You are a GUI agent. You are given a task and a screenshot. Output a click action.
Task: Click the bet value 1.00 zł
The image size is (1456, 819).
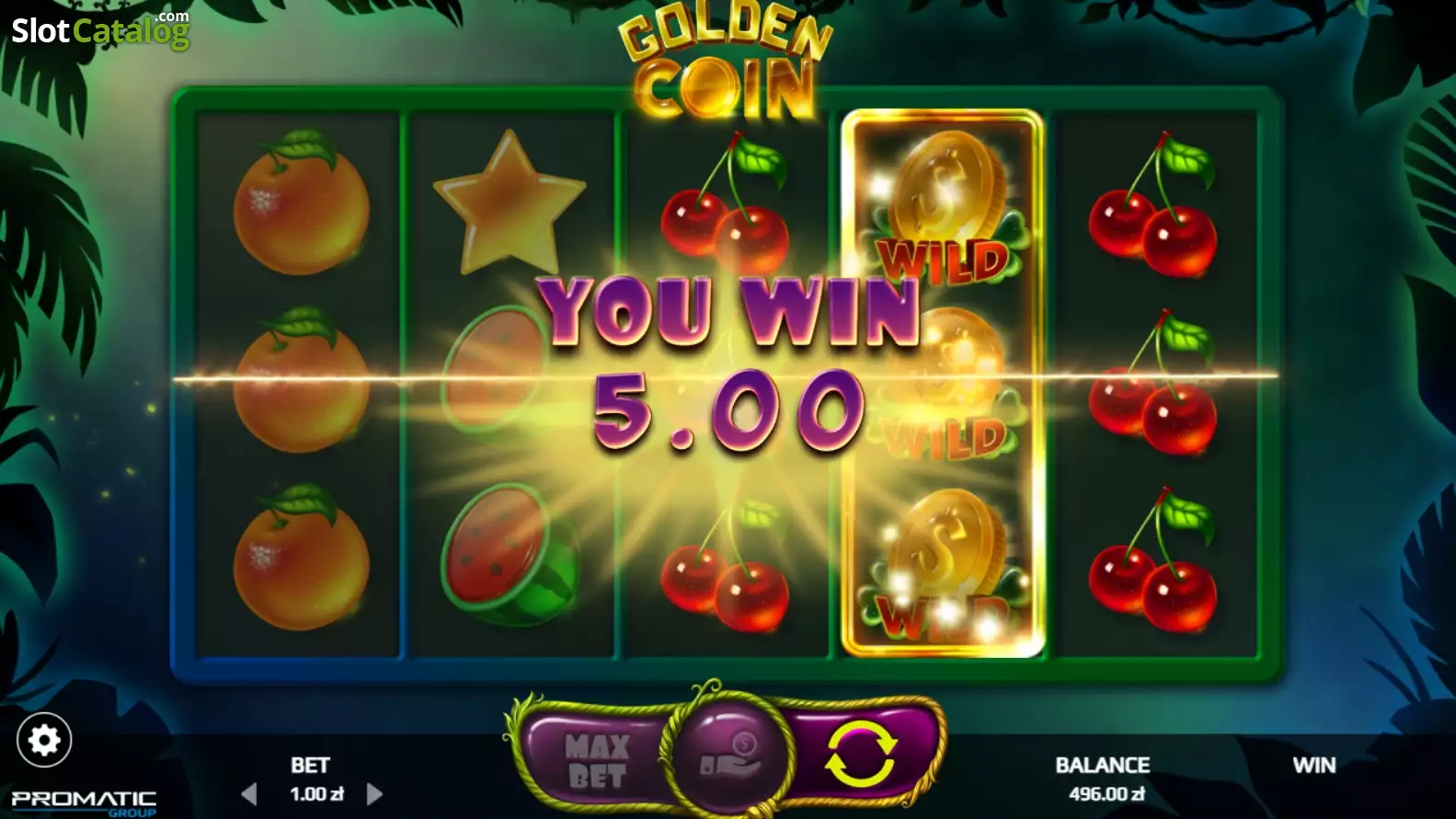coord(316,794)
